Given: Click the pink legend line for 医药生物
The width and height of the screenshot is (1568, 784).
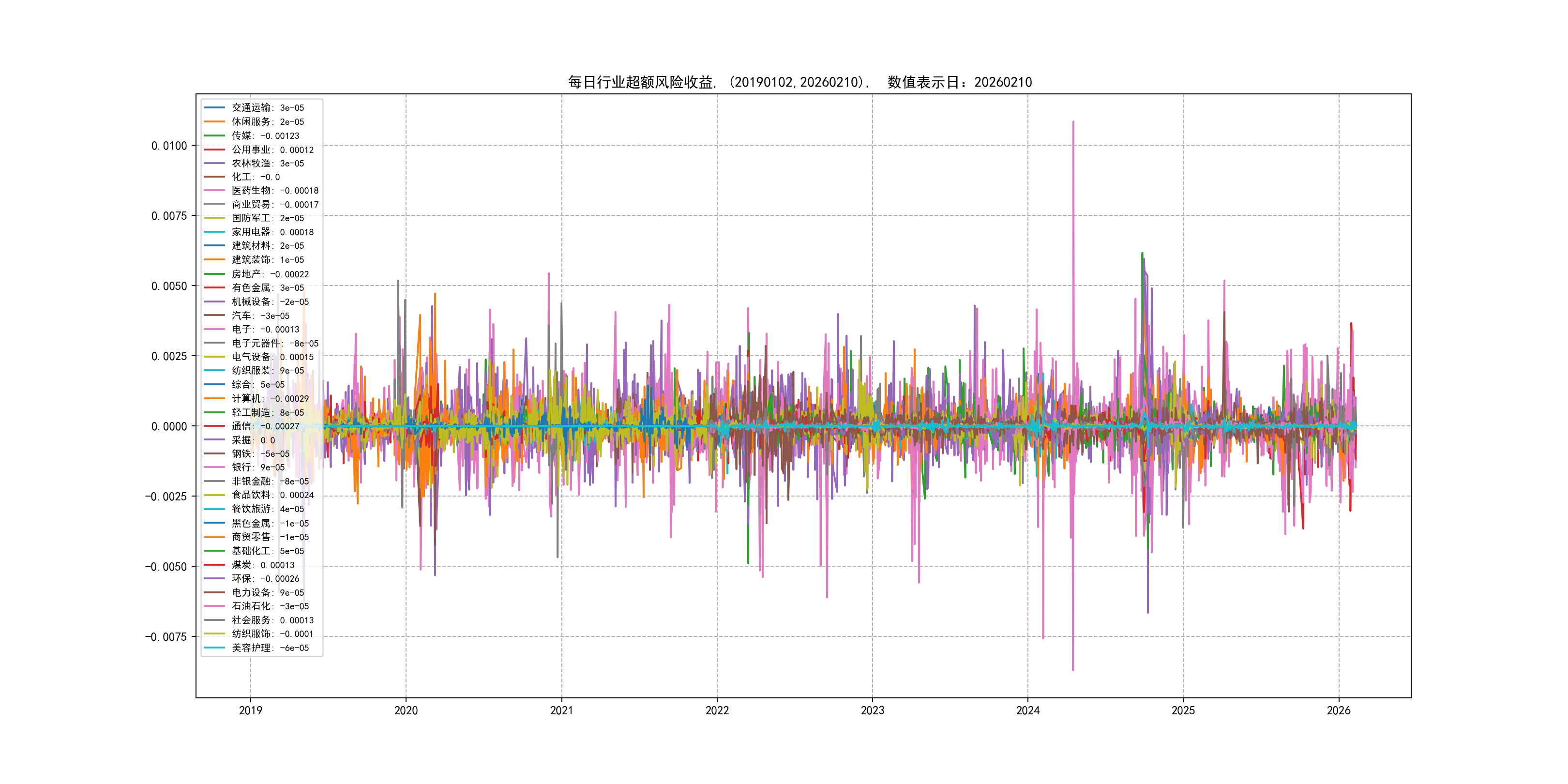Looking at the screenshot, I should tap(214, 191).
